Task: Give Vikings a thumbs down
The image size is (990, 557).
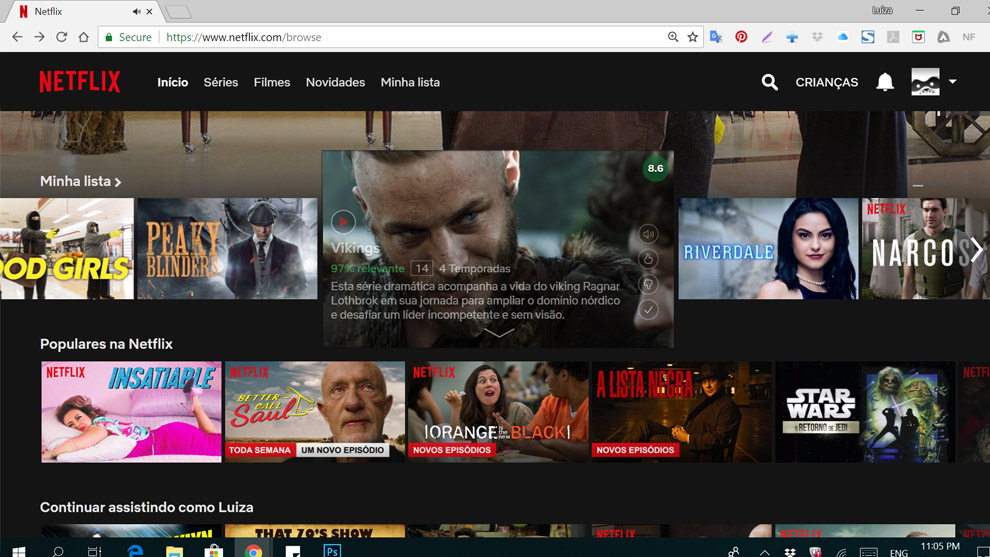Action: [x=648, y=284]
